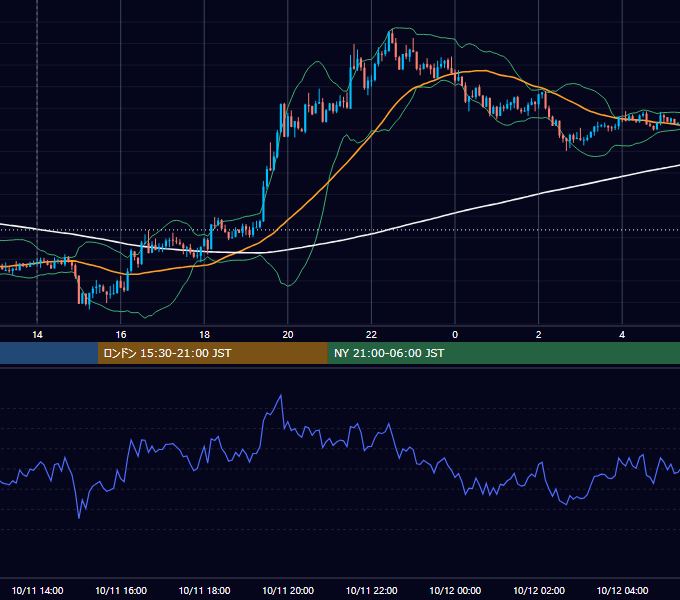
Task: Click the upper time axis label 20
Action: tap(288, 335)
